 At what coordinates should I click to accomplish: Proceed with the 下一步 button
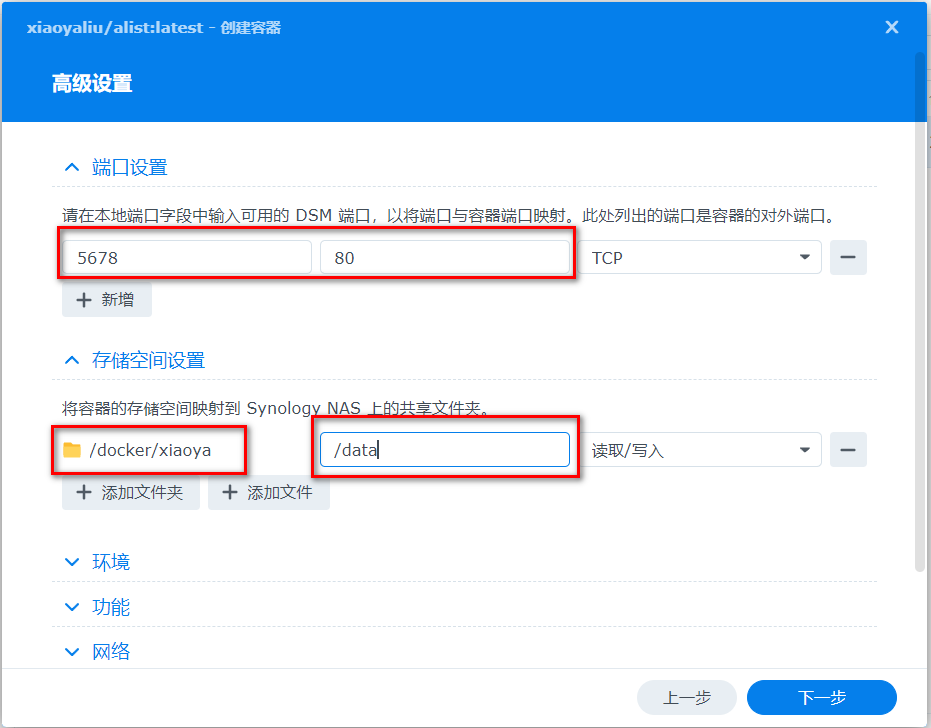pyautogui.click(x=821, y=697)
